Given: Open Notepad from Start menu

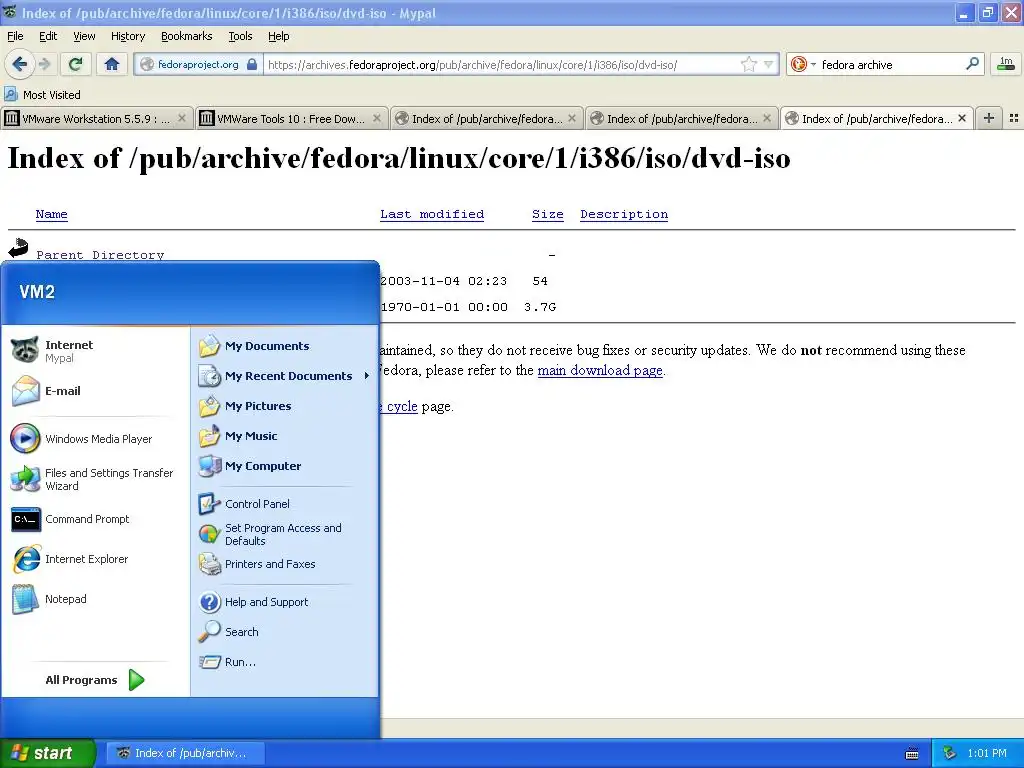Looking at the screenshot, I should pos(96,599).
